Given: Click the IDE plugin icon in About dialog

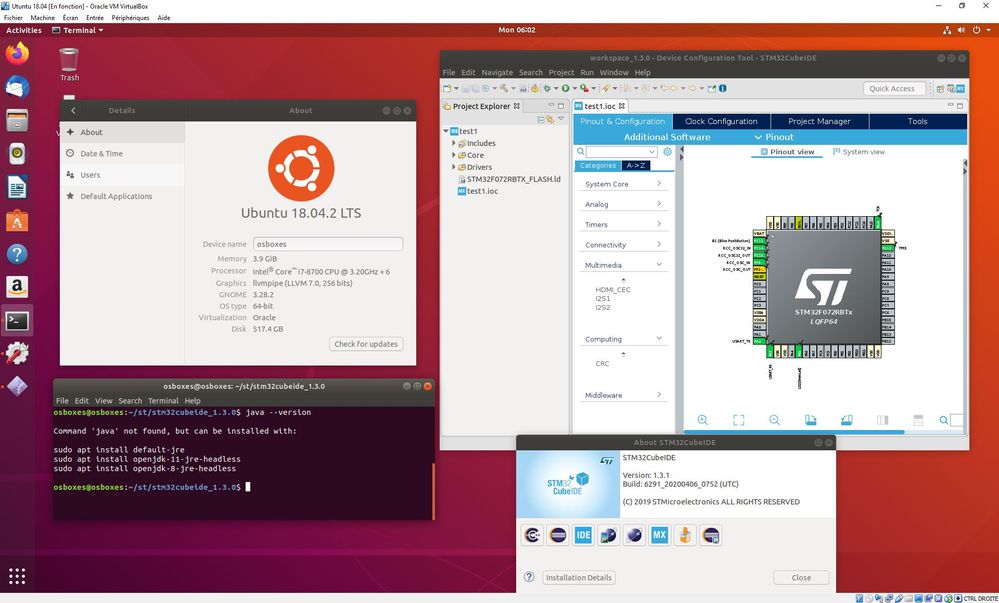Looking at the screenshot, I should tap(583, 535).
